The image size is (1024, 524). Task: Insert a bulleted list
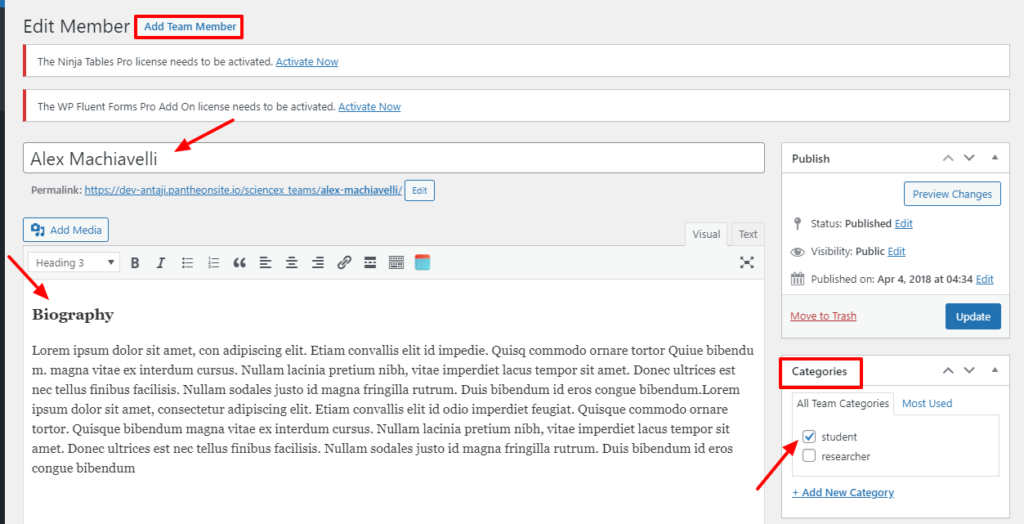pyautogui.click(x=187, y=263)
